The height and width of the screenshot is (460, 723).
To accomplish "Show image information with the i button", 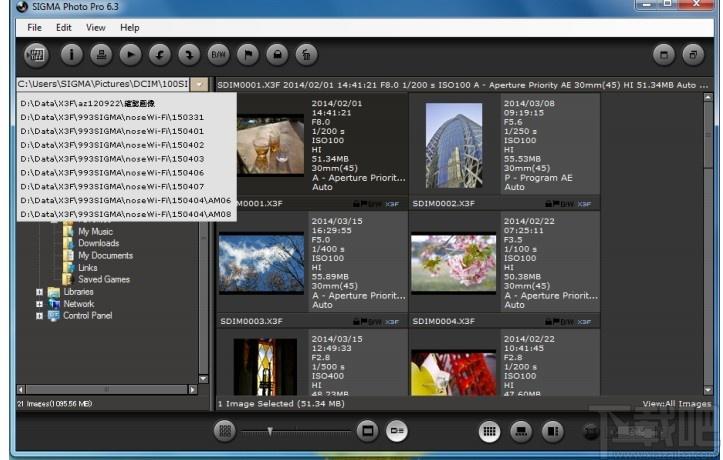I will (x=71, y=55).
